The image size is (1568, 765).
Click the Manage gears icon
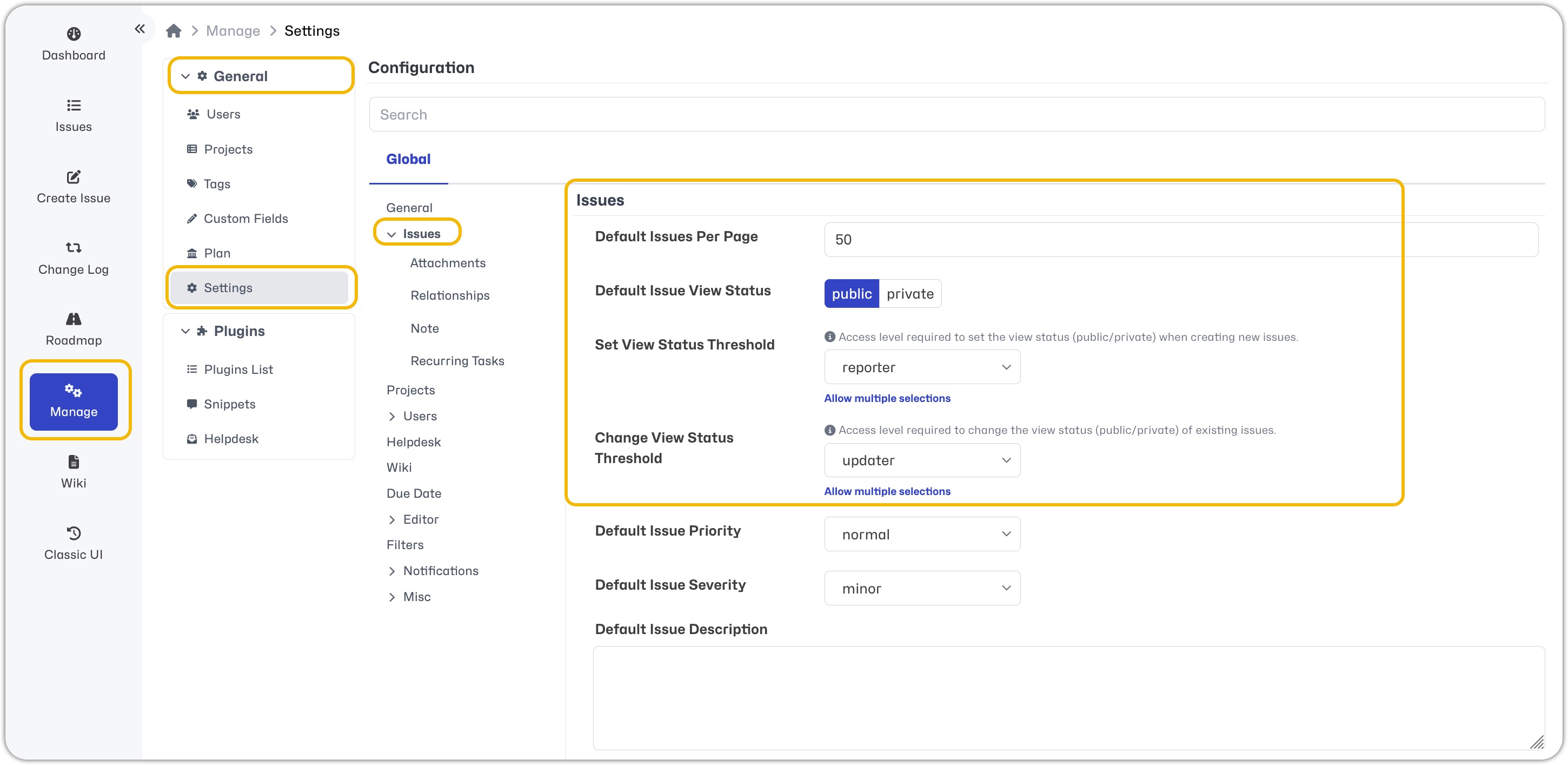tap(74, 390)
